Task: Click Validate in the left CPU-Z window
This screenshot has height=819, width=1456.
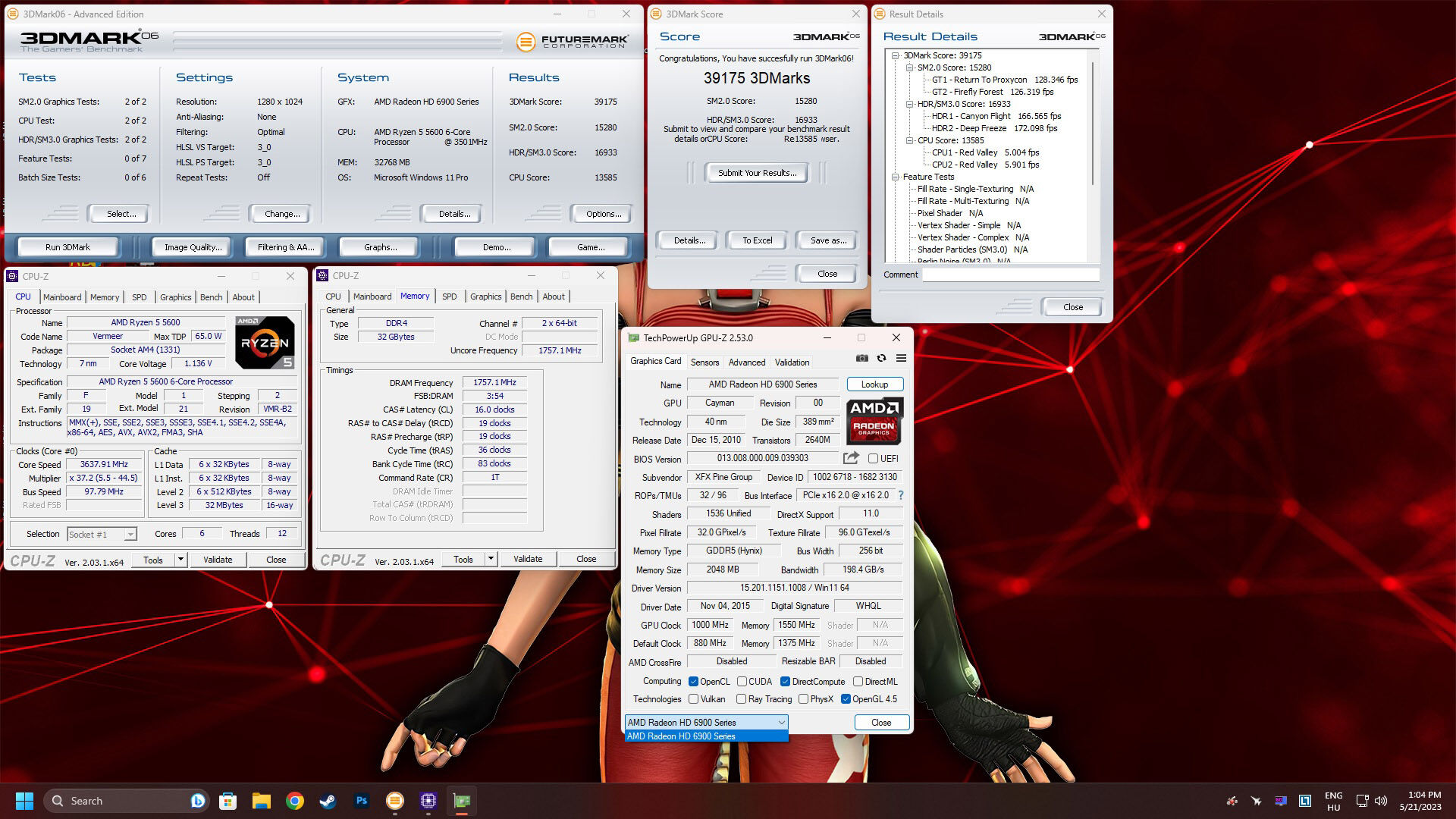Action: 218,560
